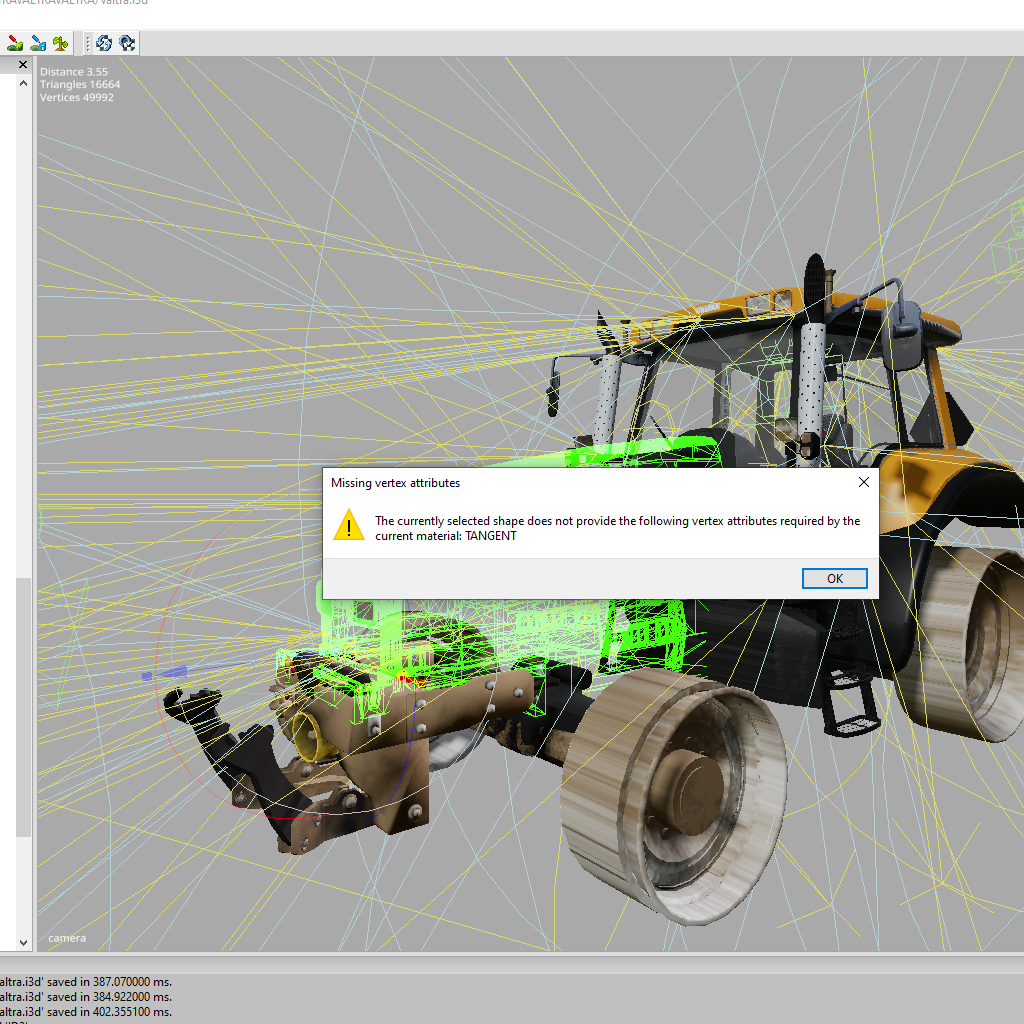Select the terrain info layer paint tool
The width and height of the screenshot is (1024, 1024).
(x=39, y=44)
